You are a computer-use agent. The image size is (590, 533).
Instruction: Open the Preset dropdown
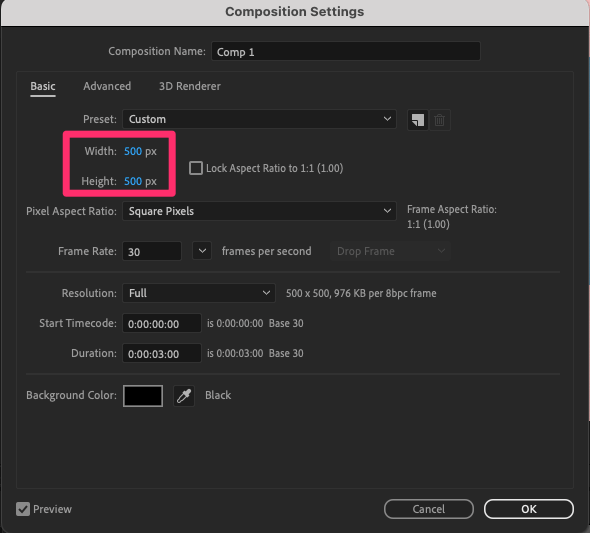tap(259, 119)
